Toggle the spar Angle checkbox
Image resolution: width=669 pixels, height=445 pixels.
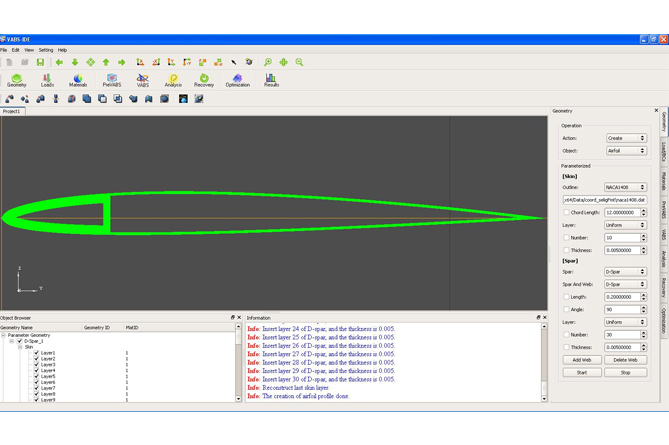coord(566,310)
